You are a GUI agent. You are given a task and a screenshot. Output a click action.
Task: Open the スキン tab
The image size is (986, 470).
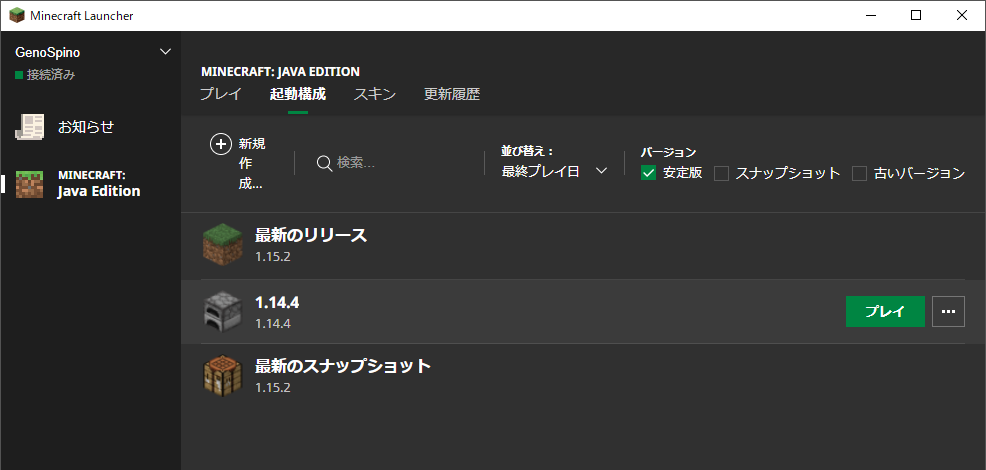(x=375, y=94)
